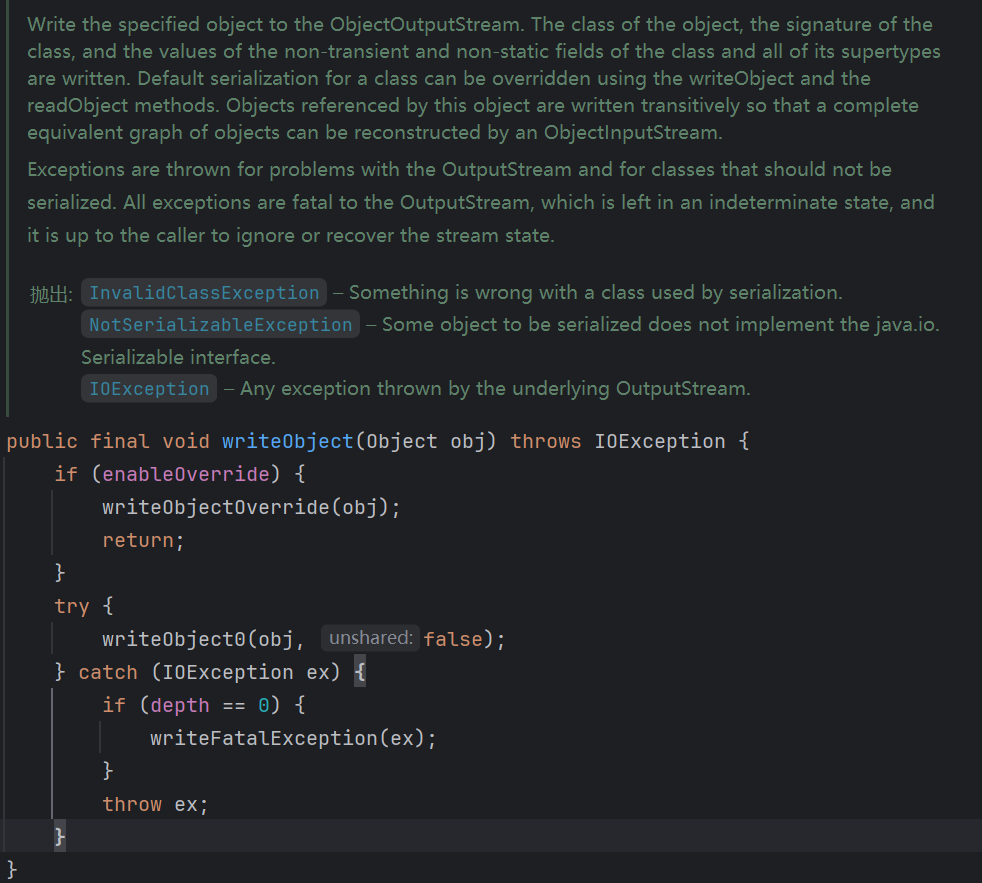Click the return keyword
The image size is (982, 883).
[x=137, y=540]
